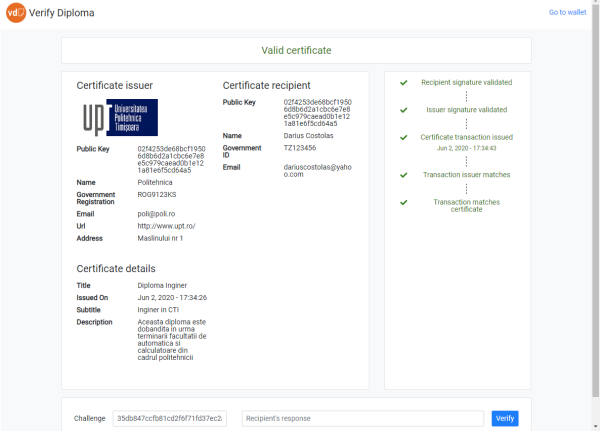Click the page vertical scrollbar
The width and height of the screenshot is (602, 437).
595,200
